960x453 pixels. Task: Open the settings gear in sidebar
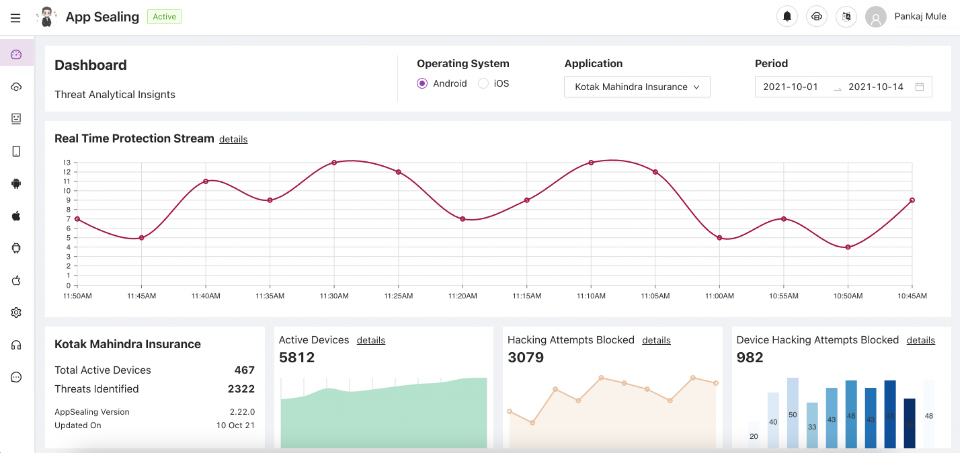pyautogui.click(x=16, y=313)
